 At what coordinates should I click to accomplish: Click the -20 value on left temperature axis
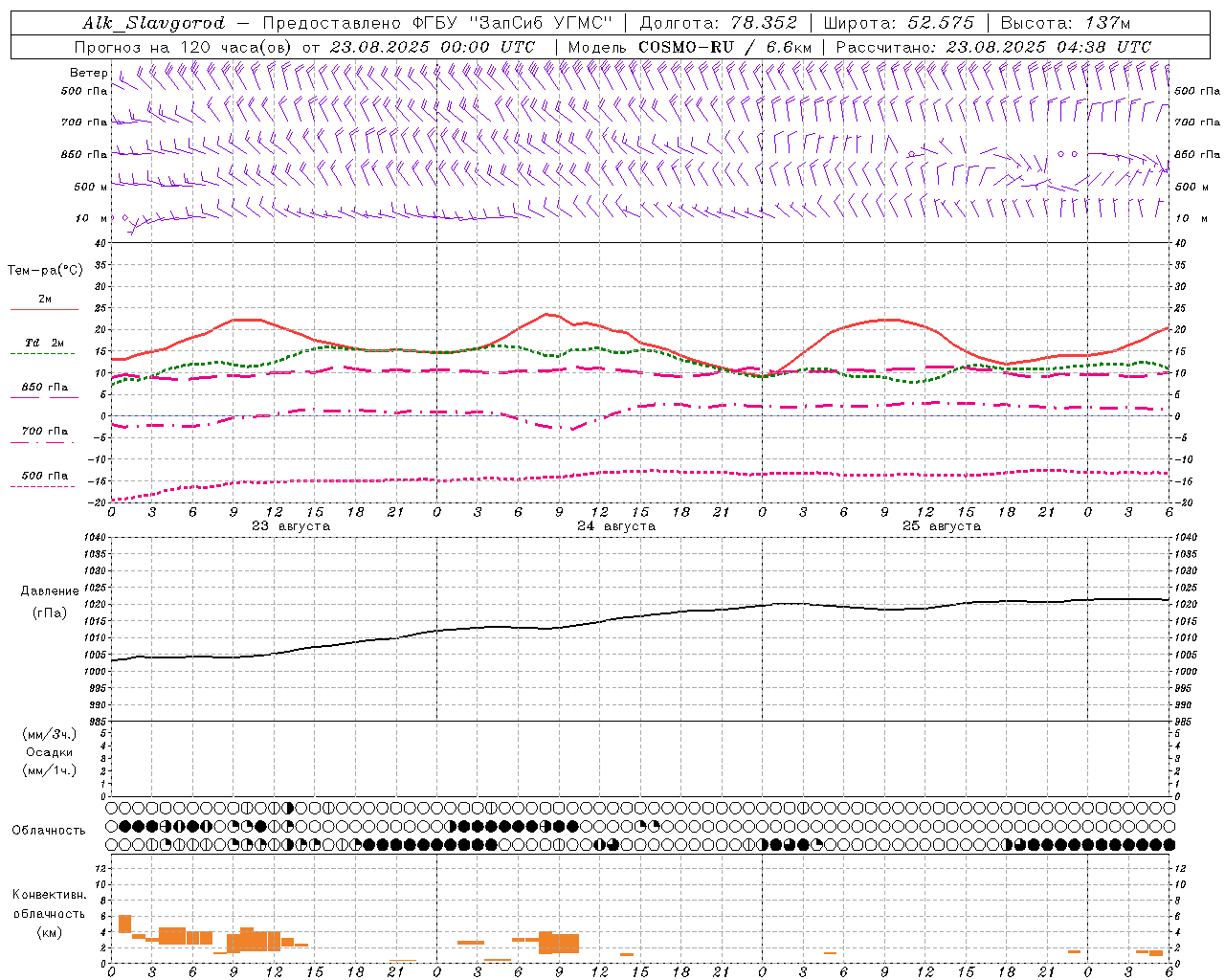pos(96,502)
